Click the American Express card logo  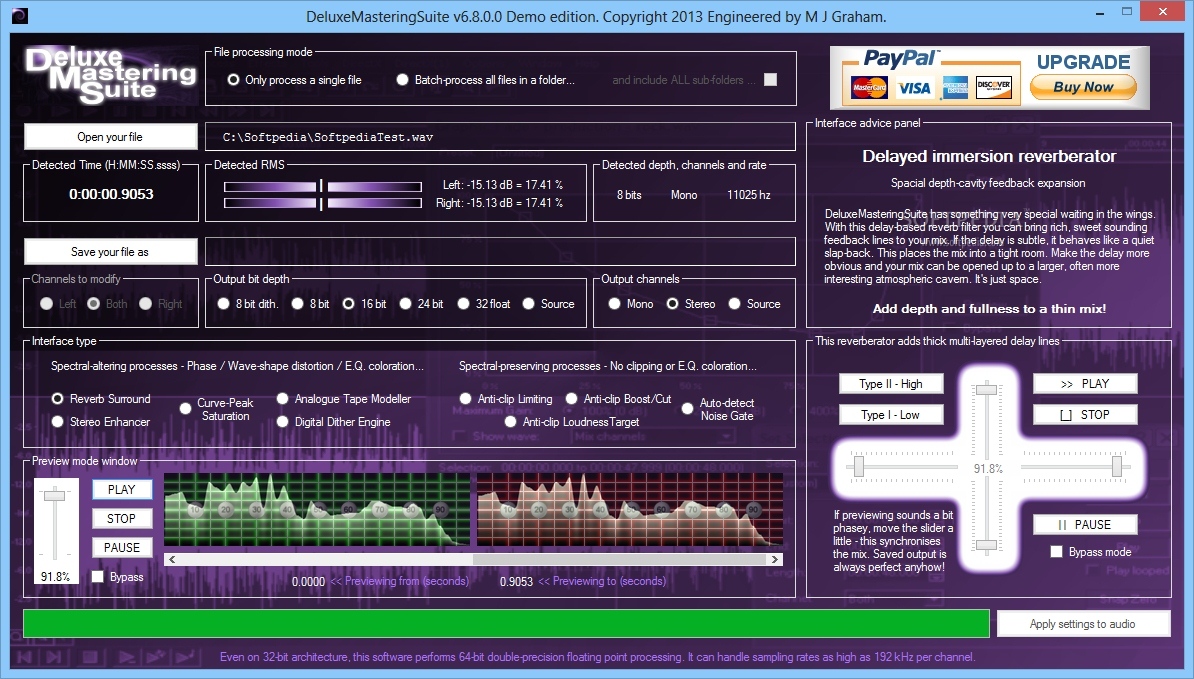[x=955, y=88]
